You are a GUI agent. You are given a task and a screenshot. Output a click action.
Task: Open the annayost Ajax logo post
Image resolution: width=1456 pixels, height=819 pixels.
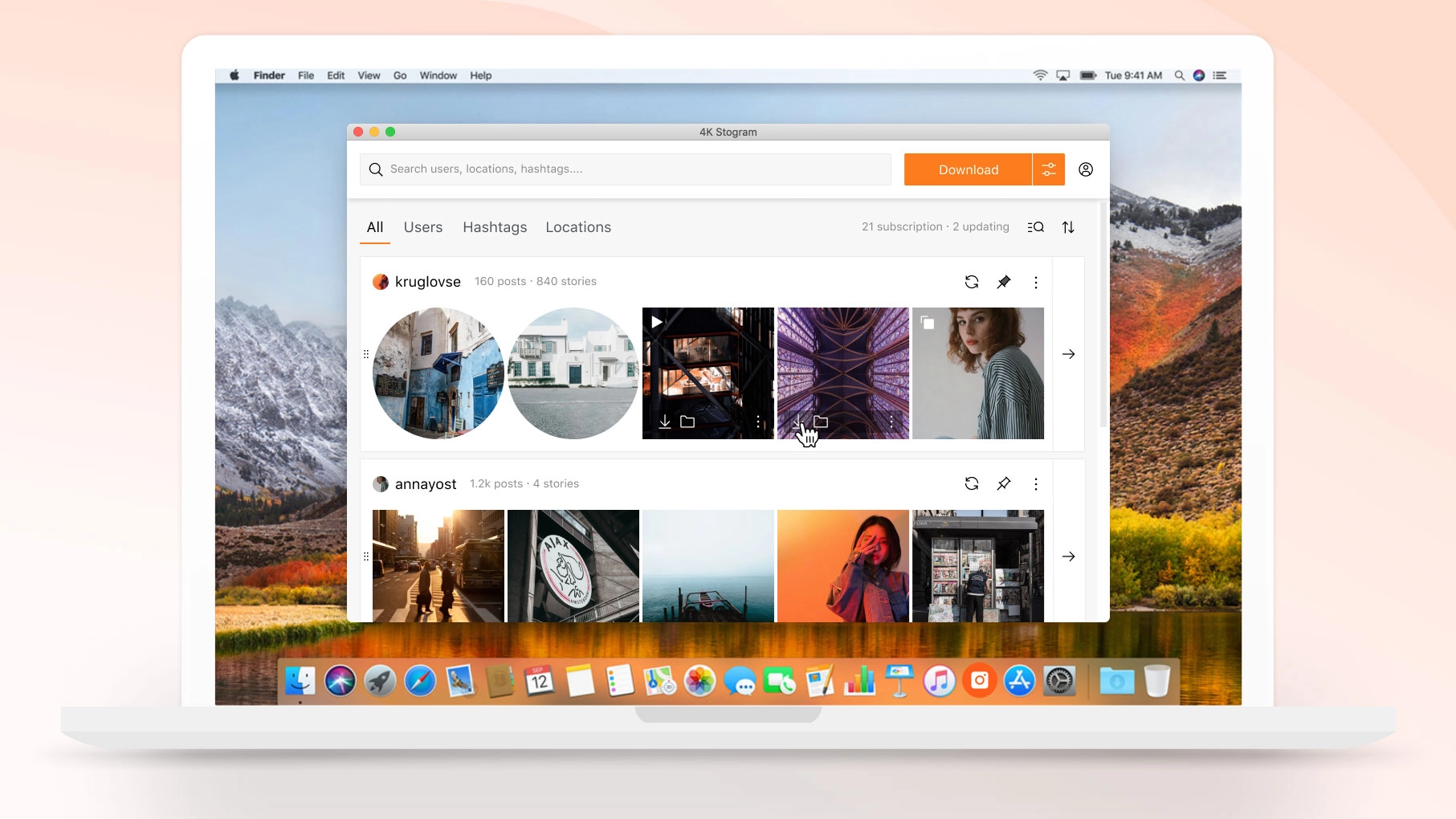pos(573,566)
